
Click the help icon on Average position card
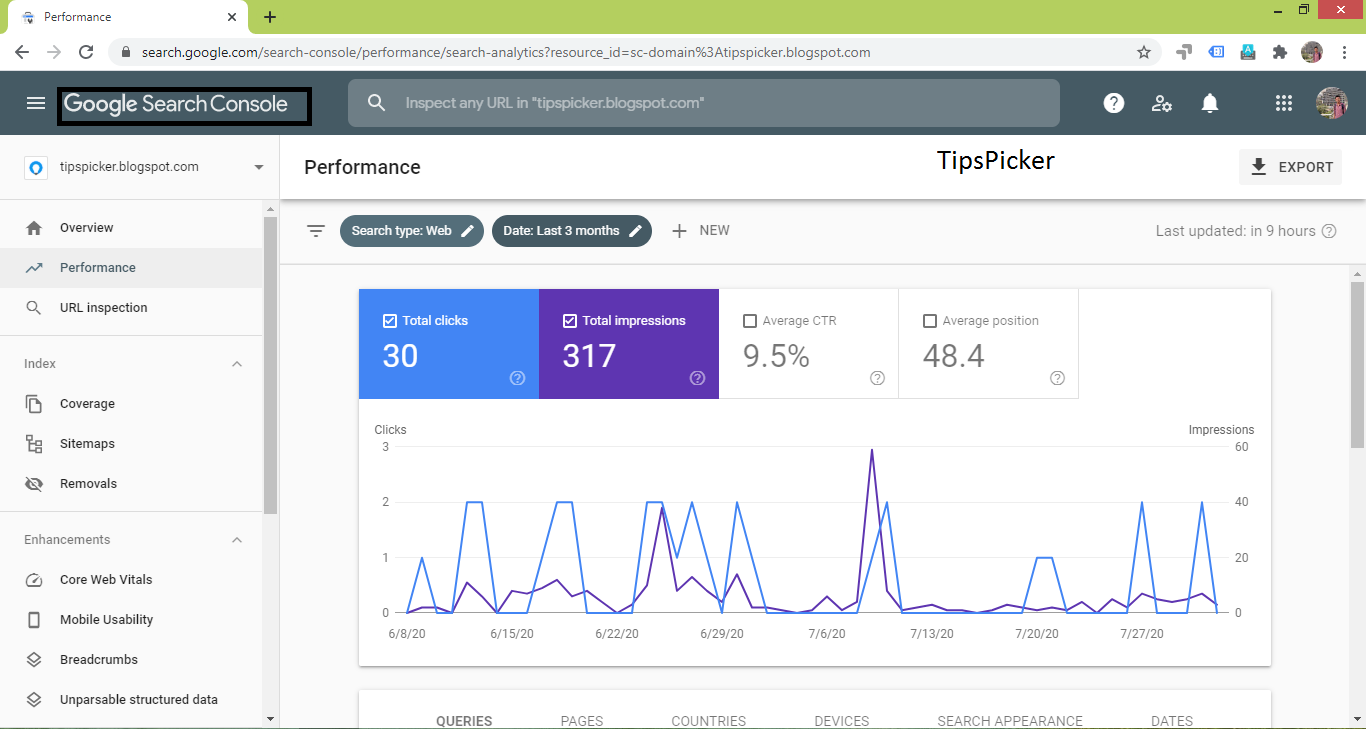(x=1057, y=378)
